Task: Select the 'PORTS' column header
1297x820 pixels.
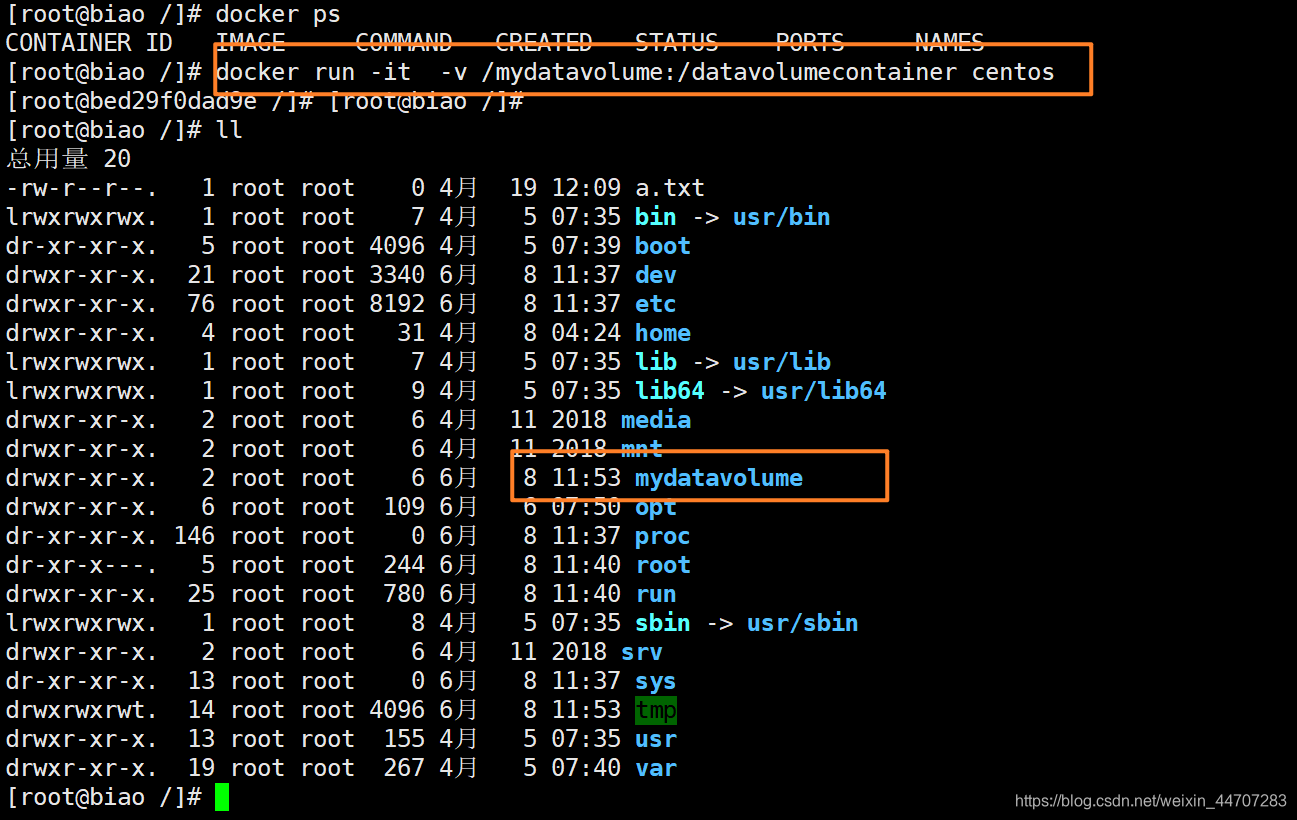Action: click(x=810, y=43)
